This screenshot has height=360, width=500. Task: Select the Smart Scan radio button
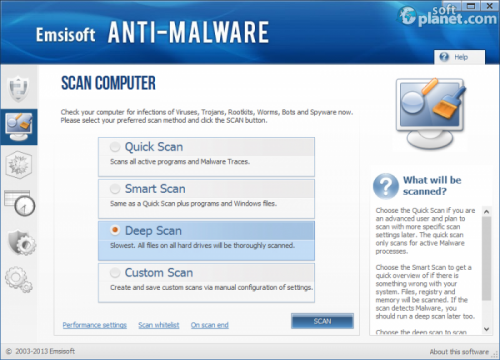click(x=115, y=189)
